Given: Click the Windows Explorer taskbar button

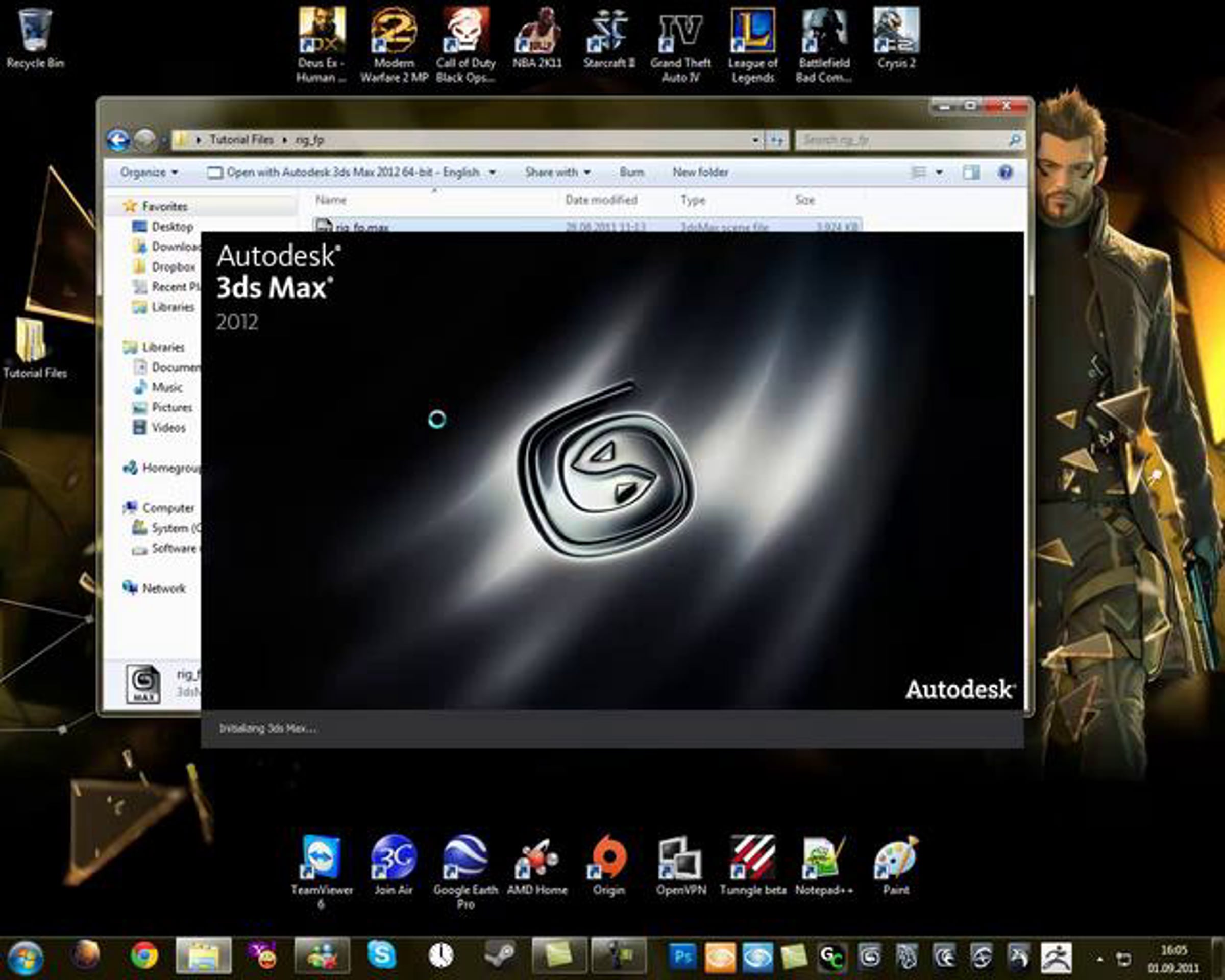Looking at the screenshot, I should click(204, 955).
